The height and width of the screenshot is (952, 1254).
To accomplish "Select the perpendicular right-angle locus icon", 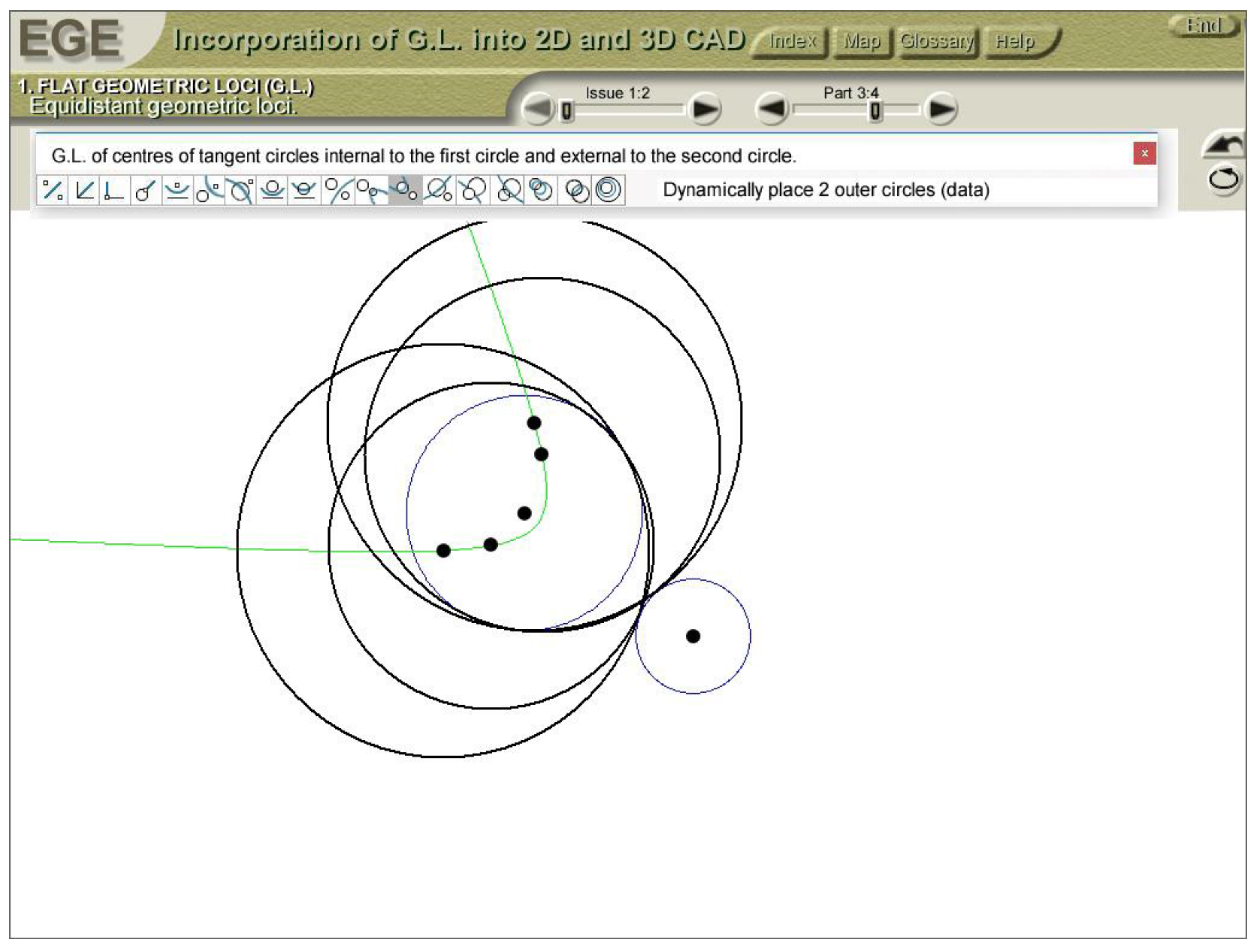I will click(x=115, y=190).
